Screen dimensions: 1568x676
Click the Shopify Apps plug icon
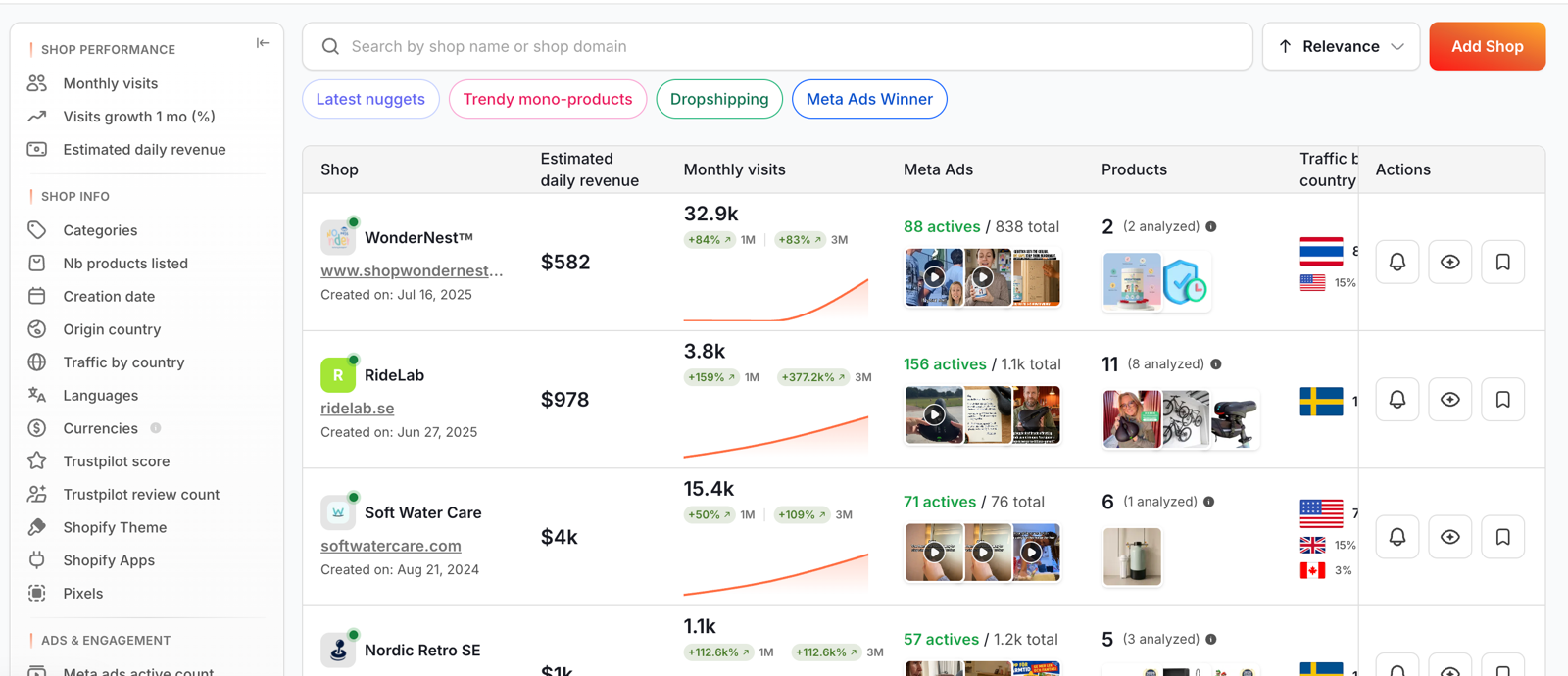pyautogui.click(x=37, y=560)
